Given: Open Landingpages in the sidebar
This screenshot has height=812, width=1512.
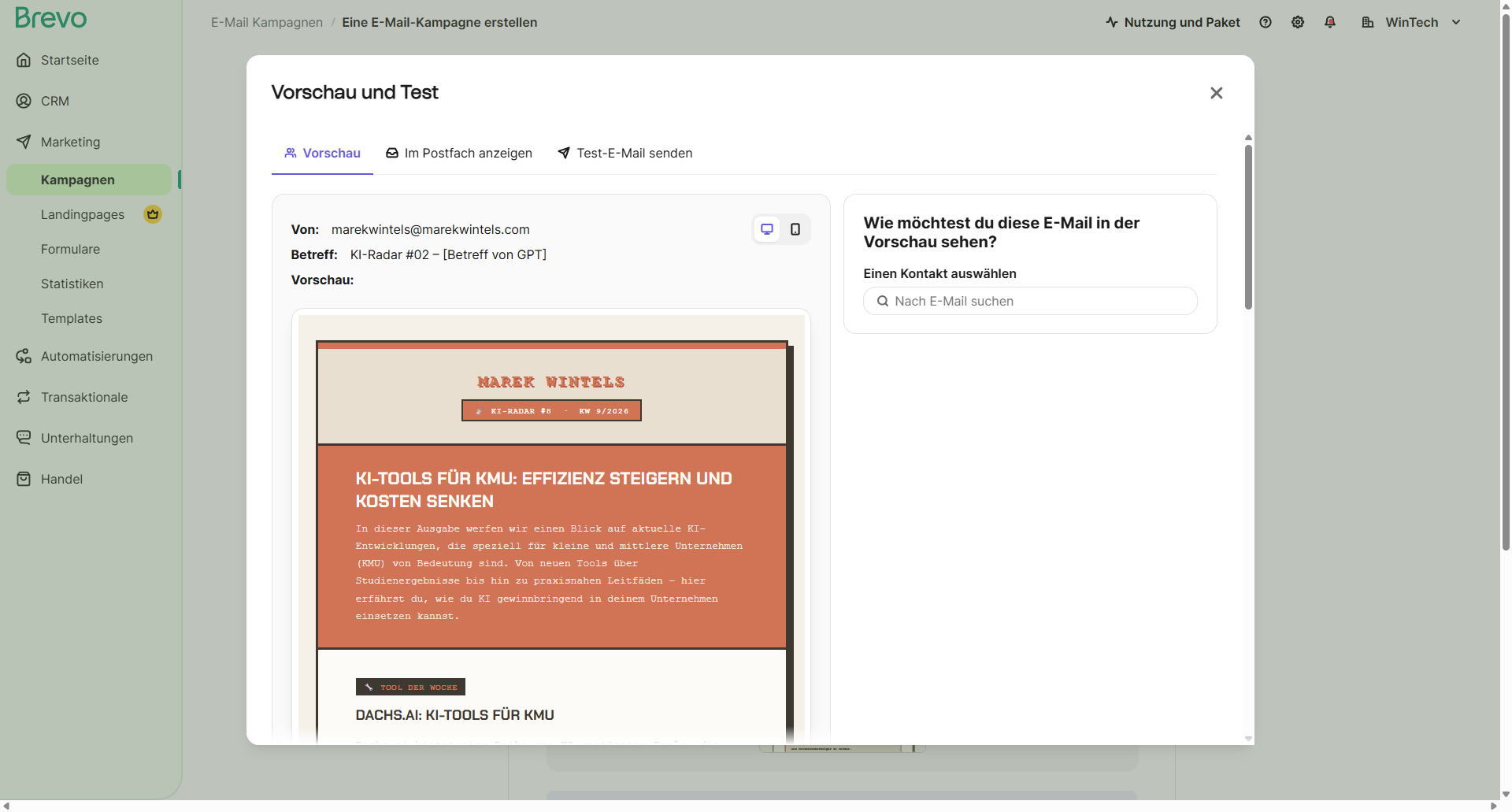Looking at the screenshot, I should tap(83, 214).
